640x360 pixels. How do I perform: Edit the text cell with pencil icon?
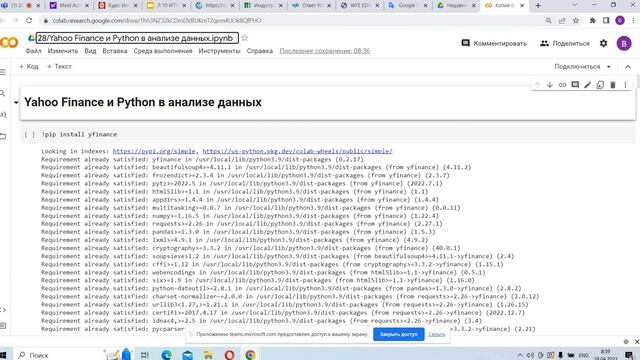(x=587, y=85)
